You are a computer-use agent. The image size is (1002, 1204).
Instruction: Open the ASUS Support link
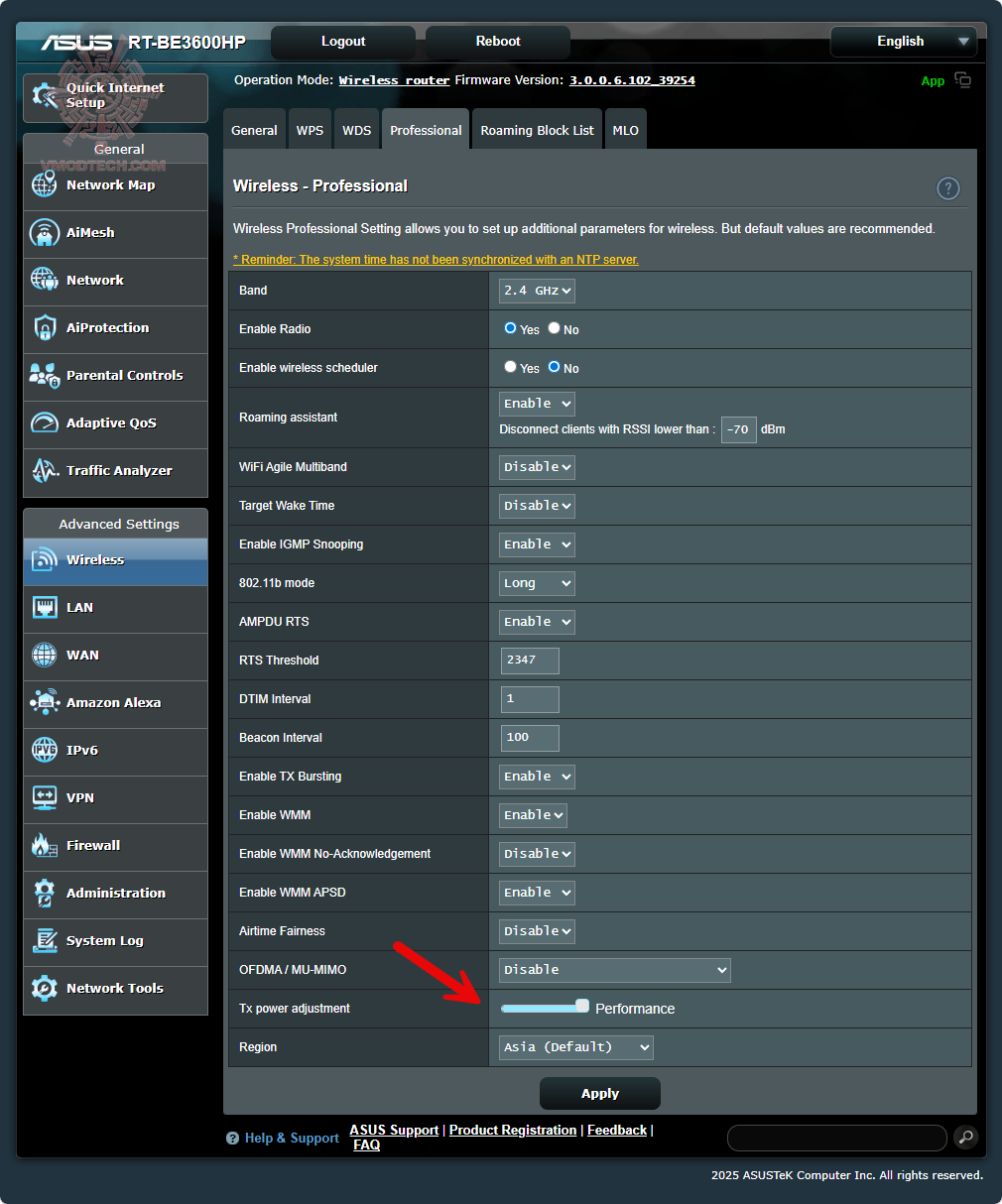(x=394, y=1131)
